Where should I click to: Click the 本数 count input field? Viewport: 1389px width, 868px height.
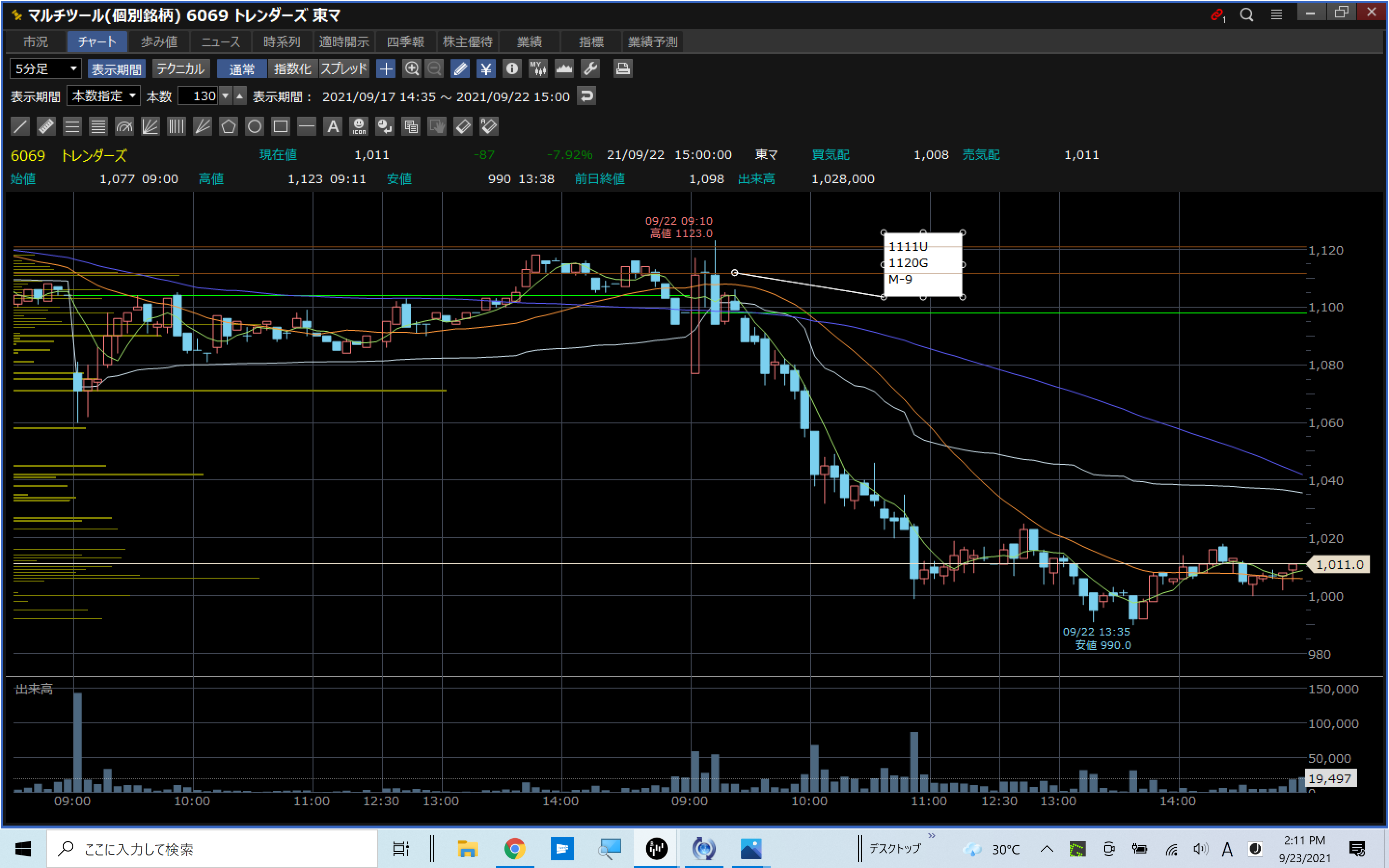[x=198, y=96]
